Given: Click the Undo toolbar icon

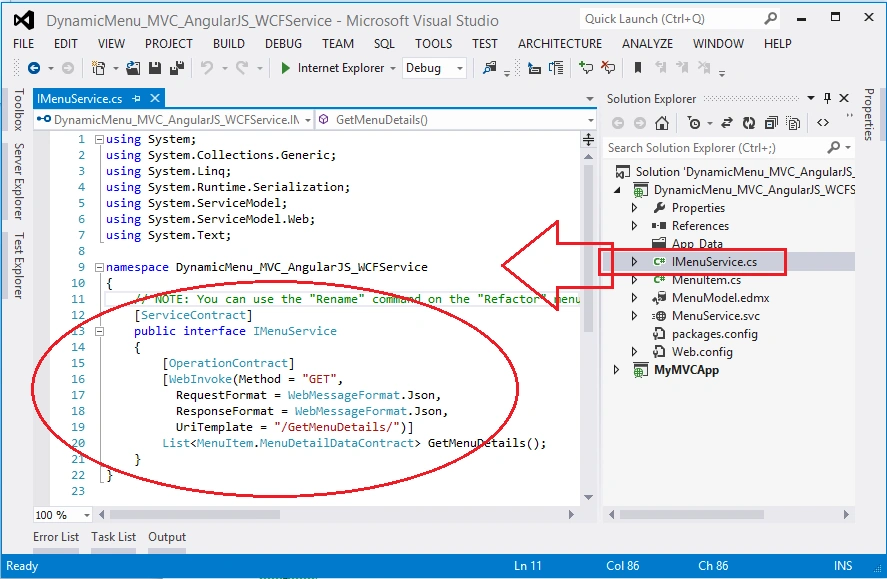Looking at the screenshot, I should point(207,68).
